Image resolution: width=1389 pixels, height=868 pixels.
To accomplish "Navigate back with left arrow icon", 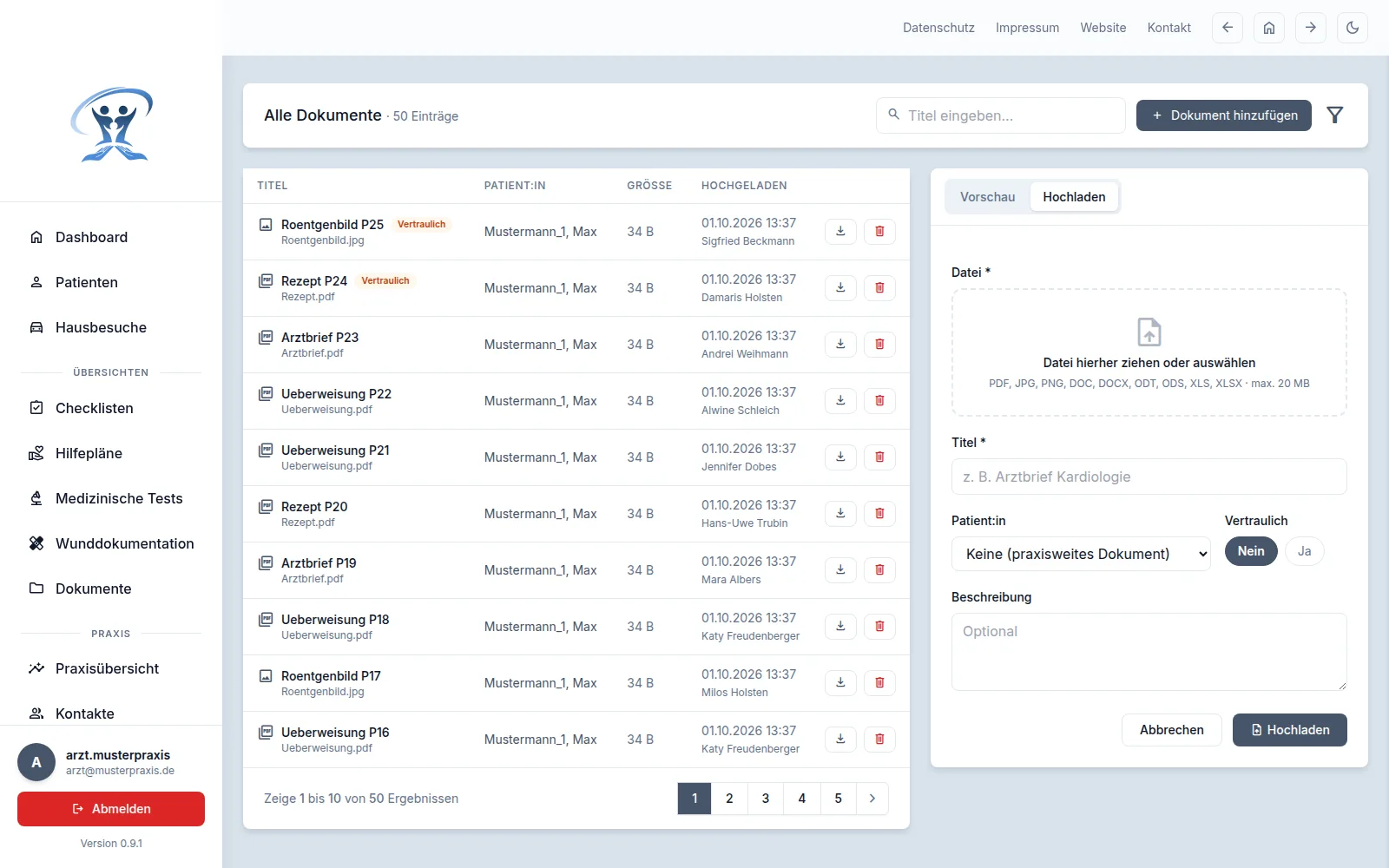I will [x=1228, y=28].
